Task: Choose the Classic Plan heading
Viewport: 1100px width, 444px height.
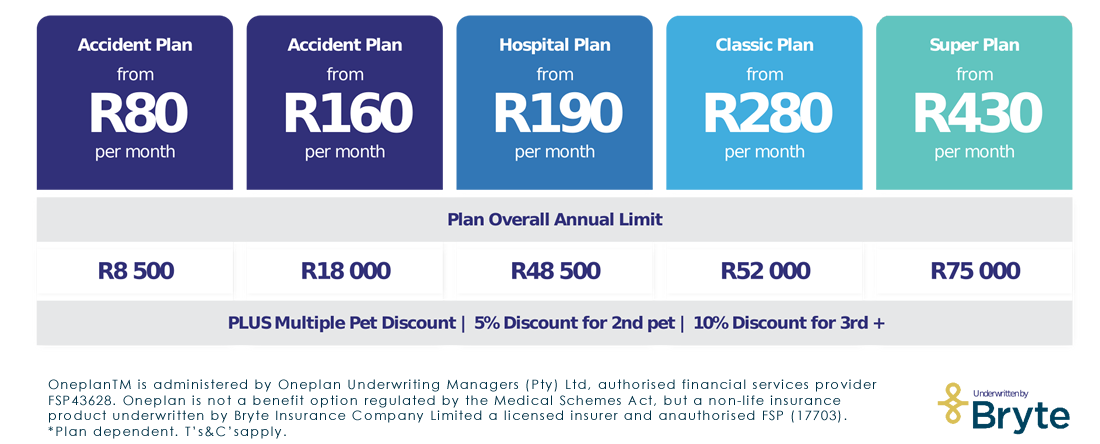Action: [765, 45]
